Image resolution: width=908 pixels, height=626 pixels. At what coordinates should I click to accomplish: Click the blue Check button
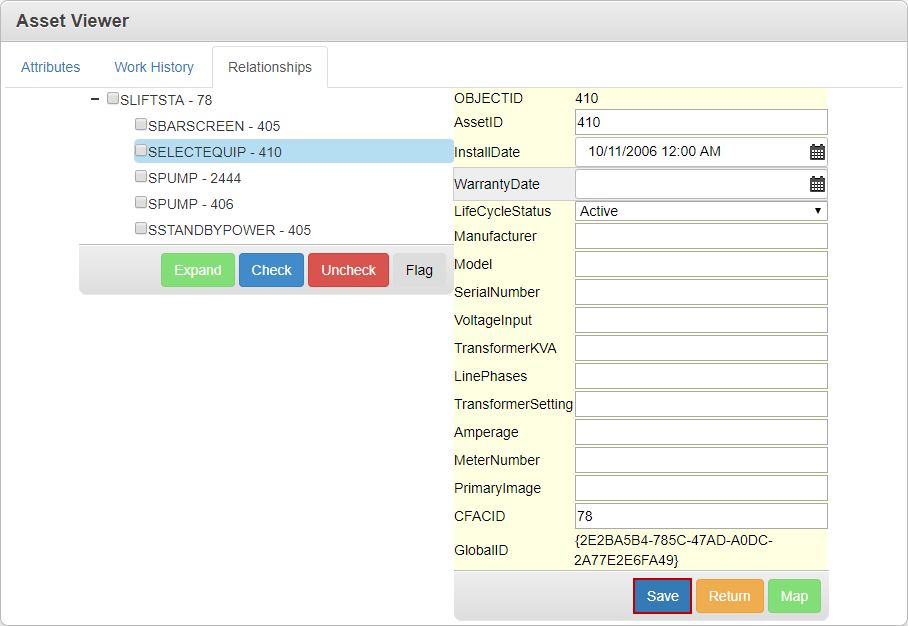coord(271,270)
